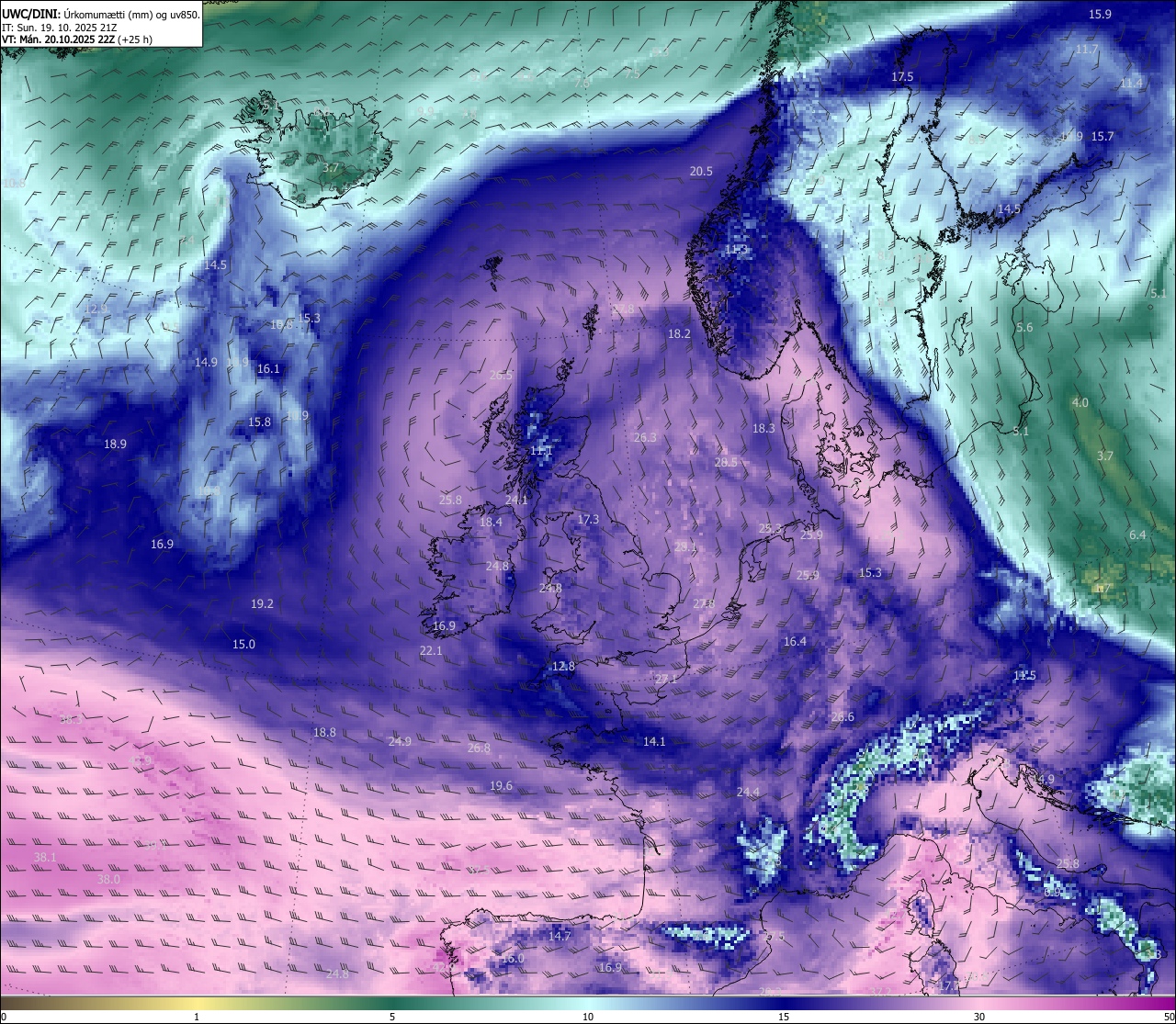Image resolution: width=1176 pixels, height=1024 pixels.
Task: Click the 6.4 value at the right edge
Action: pyautogui.click(x=1137, y=535)
